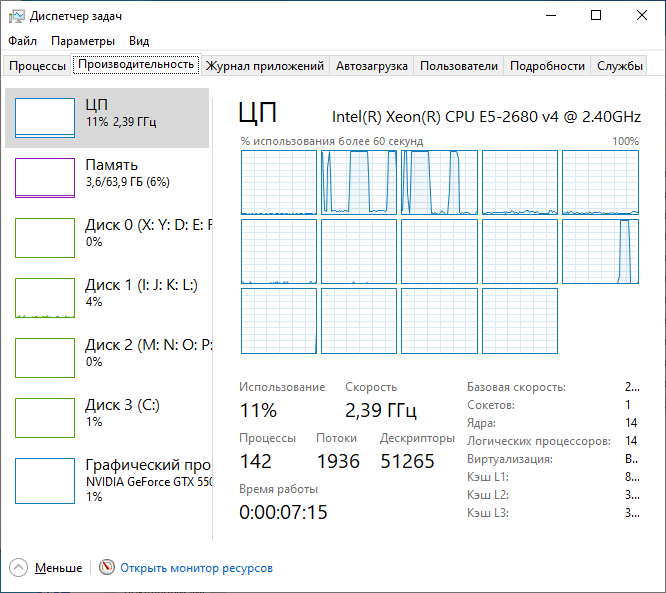This screenshot has height=593, width=666.
Task: Select the ЦП mini graph thumbnail
Action: tap(44, 118)
